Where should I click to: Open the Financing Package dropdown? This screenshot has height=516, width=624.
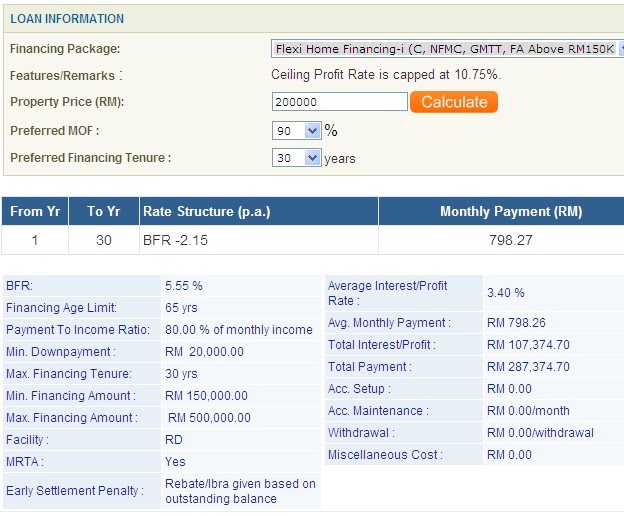(447, 49)
